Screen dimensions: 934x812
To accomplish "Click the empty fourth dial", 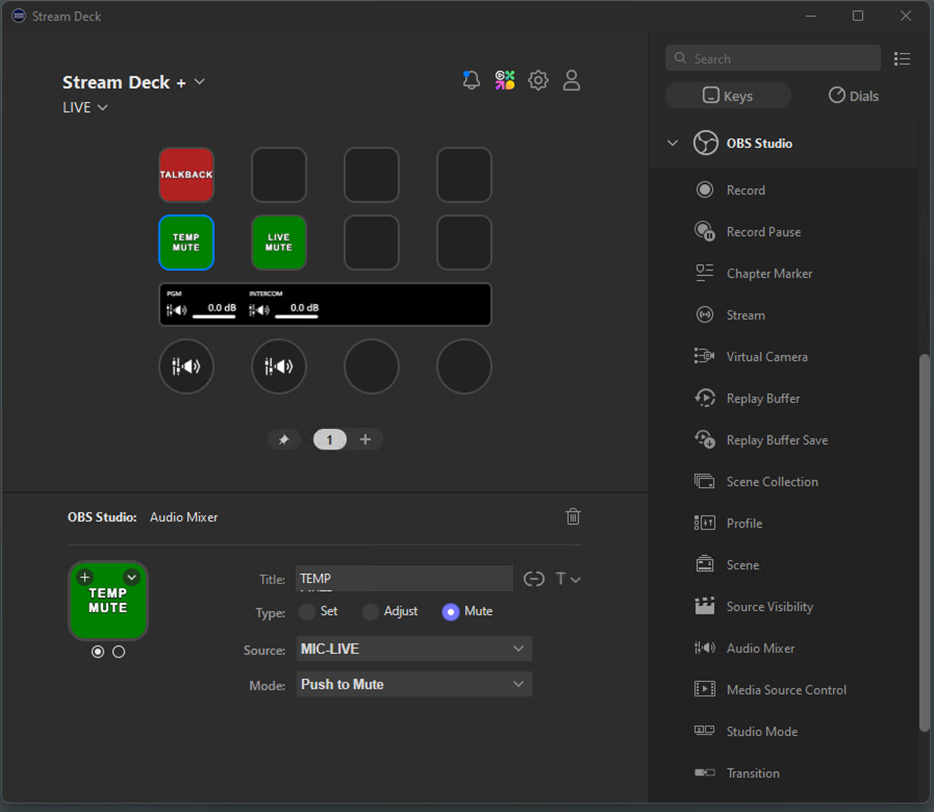I will tap(464, 366).
